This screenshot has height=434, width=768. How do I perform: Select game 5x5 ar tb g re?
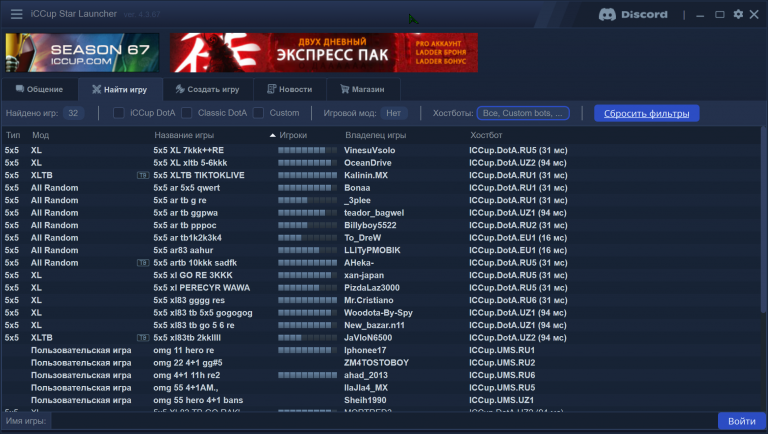pyautogui.click(x=382, y=200)
